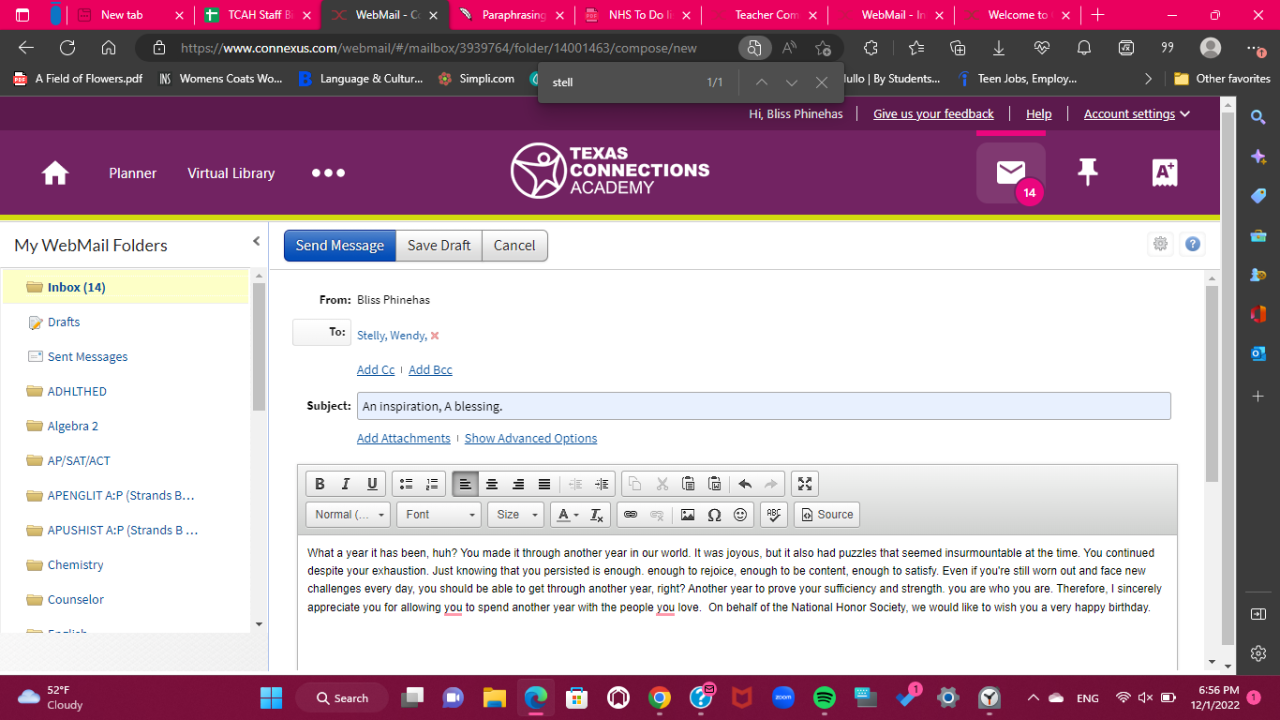The image size is (1280, 720).
Task: Align text left in the editor
Action: (466, 484)
